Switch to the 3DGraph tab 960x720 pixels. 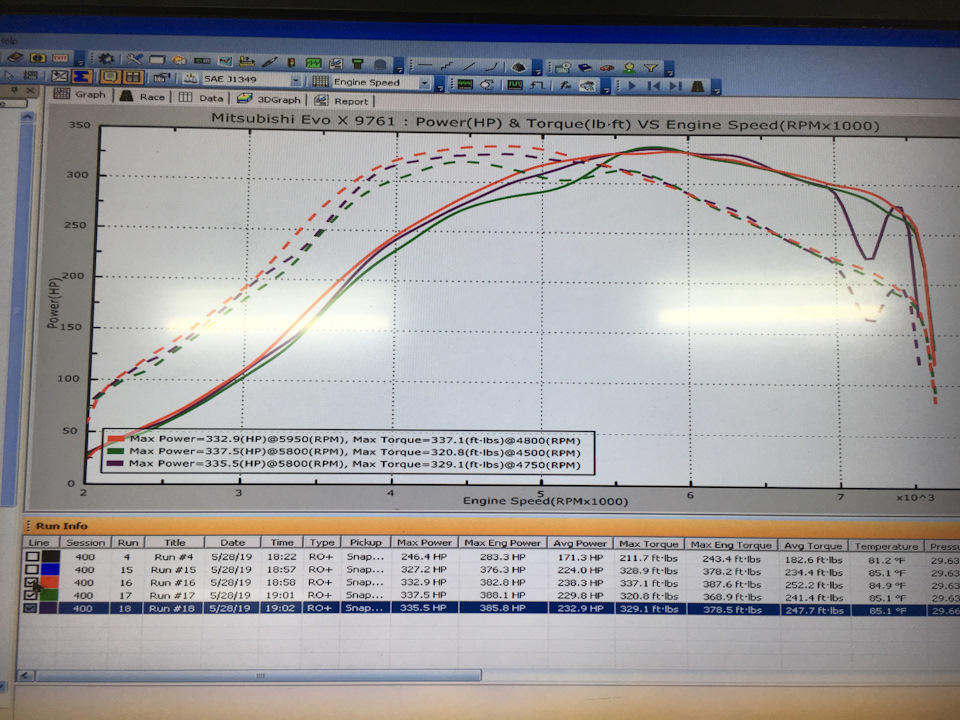(269, 99)
